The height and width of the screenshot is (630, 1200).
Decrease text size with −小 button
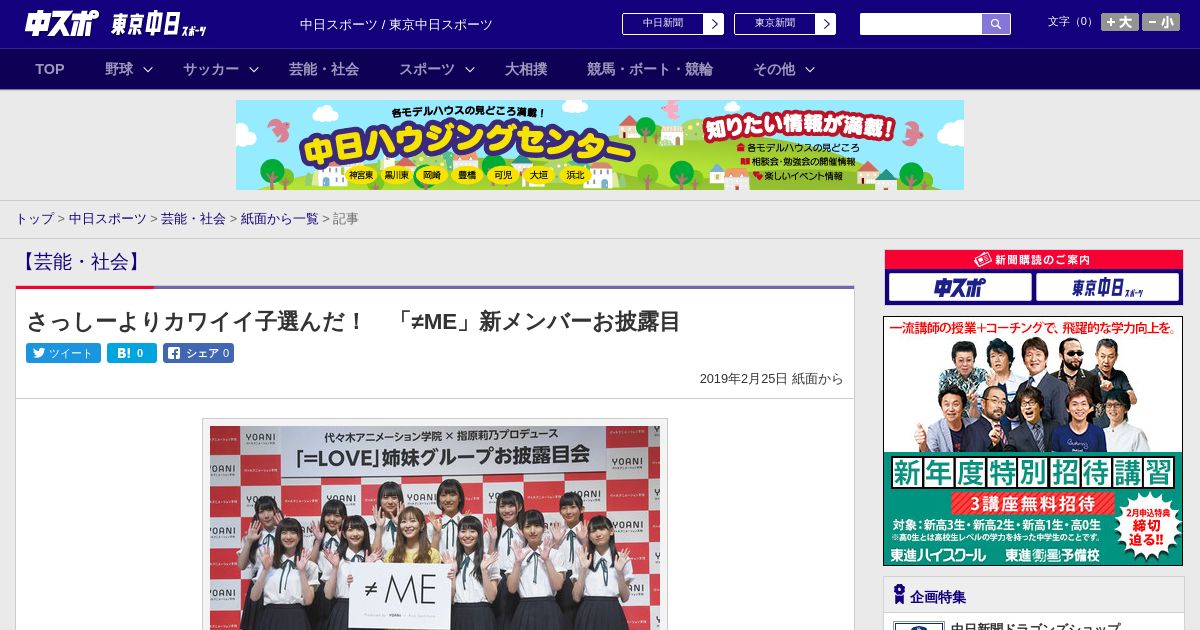tap(1161, 22)
